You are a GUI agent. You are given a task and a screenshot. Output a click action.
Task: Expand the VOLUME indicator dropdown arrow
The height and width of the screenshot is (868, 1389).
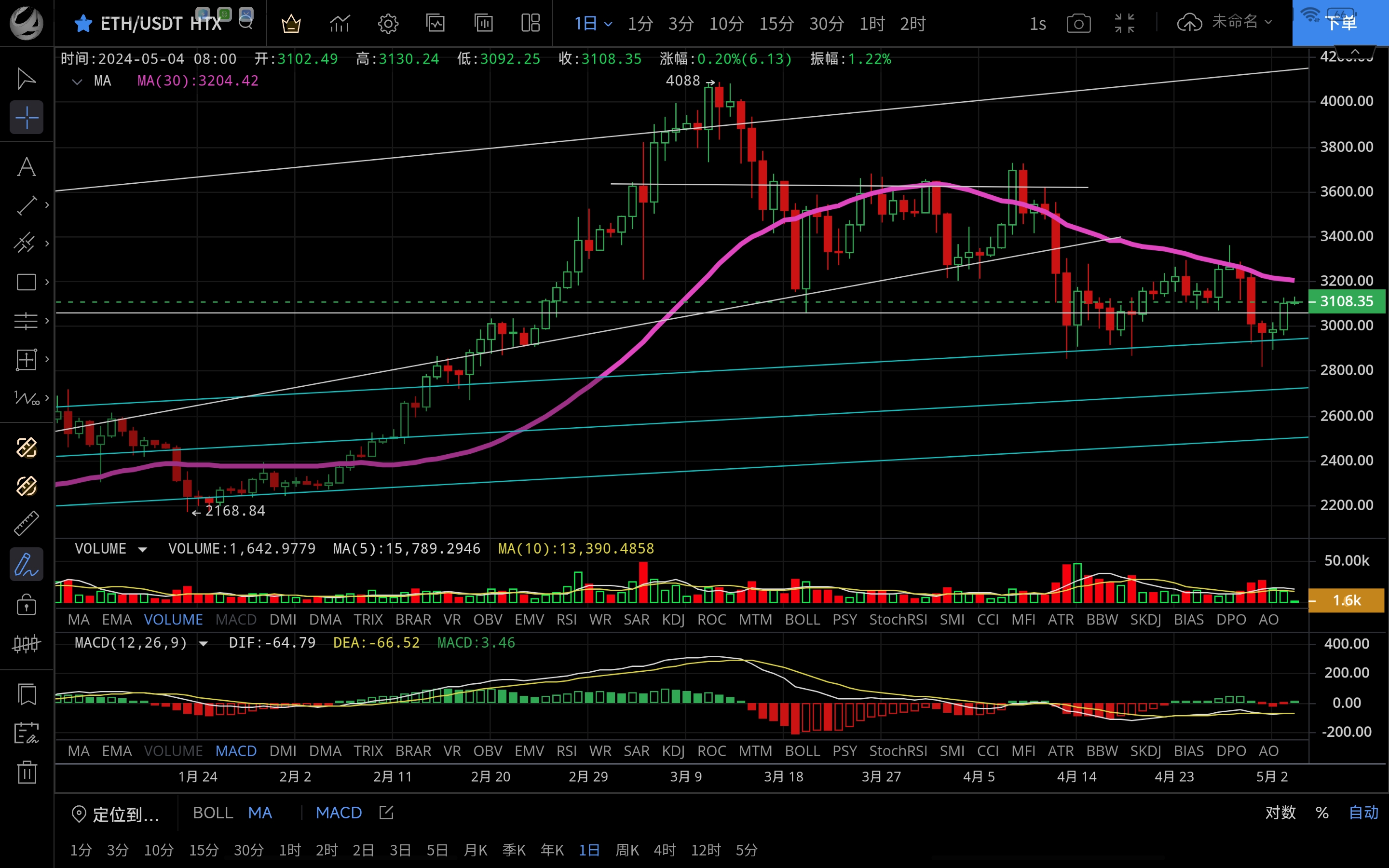142,549
